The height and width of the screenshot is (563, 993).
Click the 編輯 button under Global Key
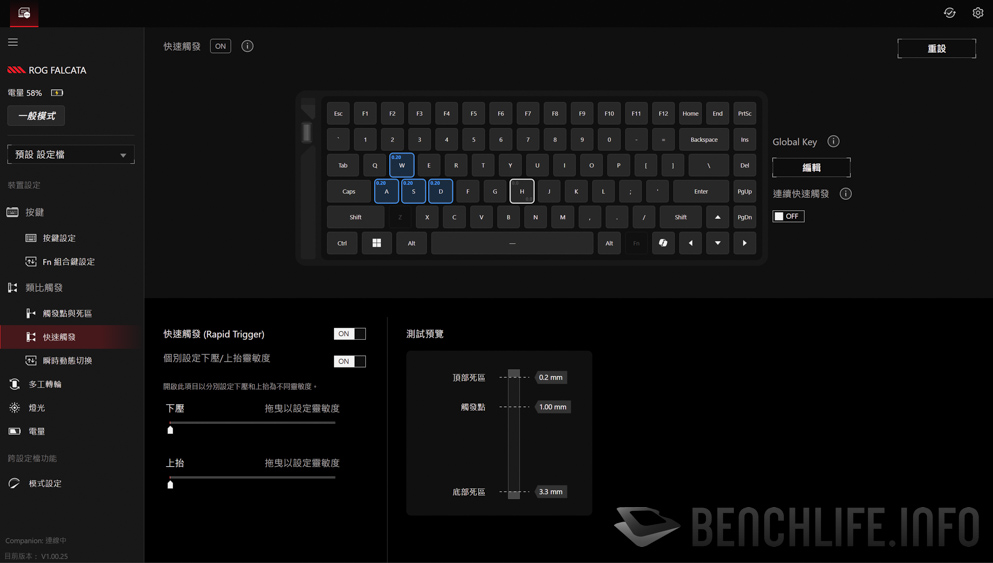tap(811, 168)
